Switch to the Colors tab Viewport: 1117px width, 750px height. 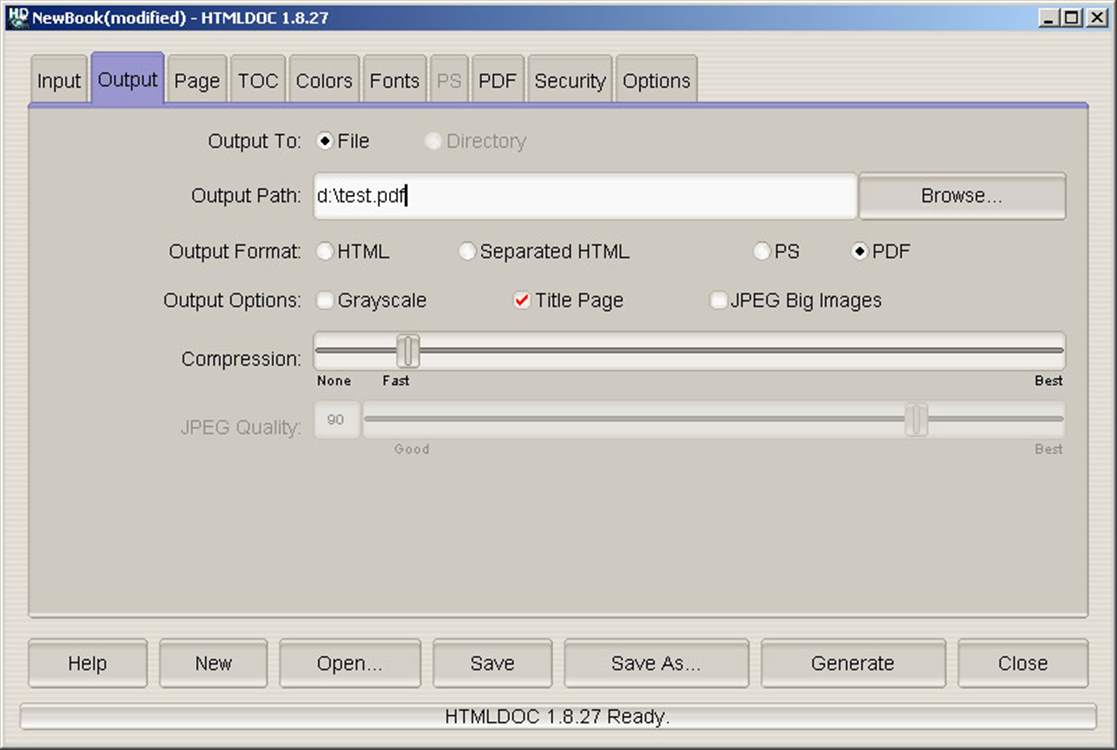click(x=324, y=80)
